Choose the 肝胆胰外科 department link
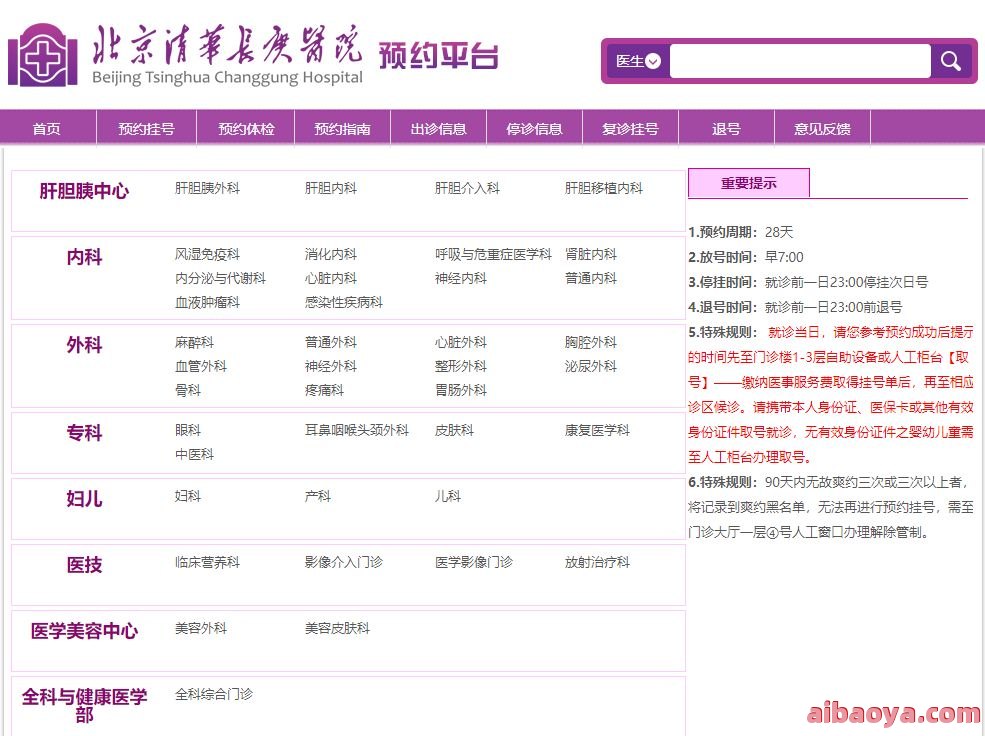The width and height of the screenshot is (985, 736). 207,188
